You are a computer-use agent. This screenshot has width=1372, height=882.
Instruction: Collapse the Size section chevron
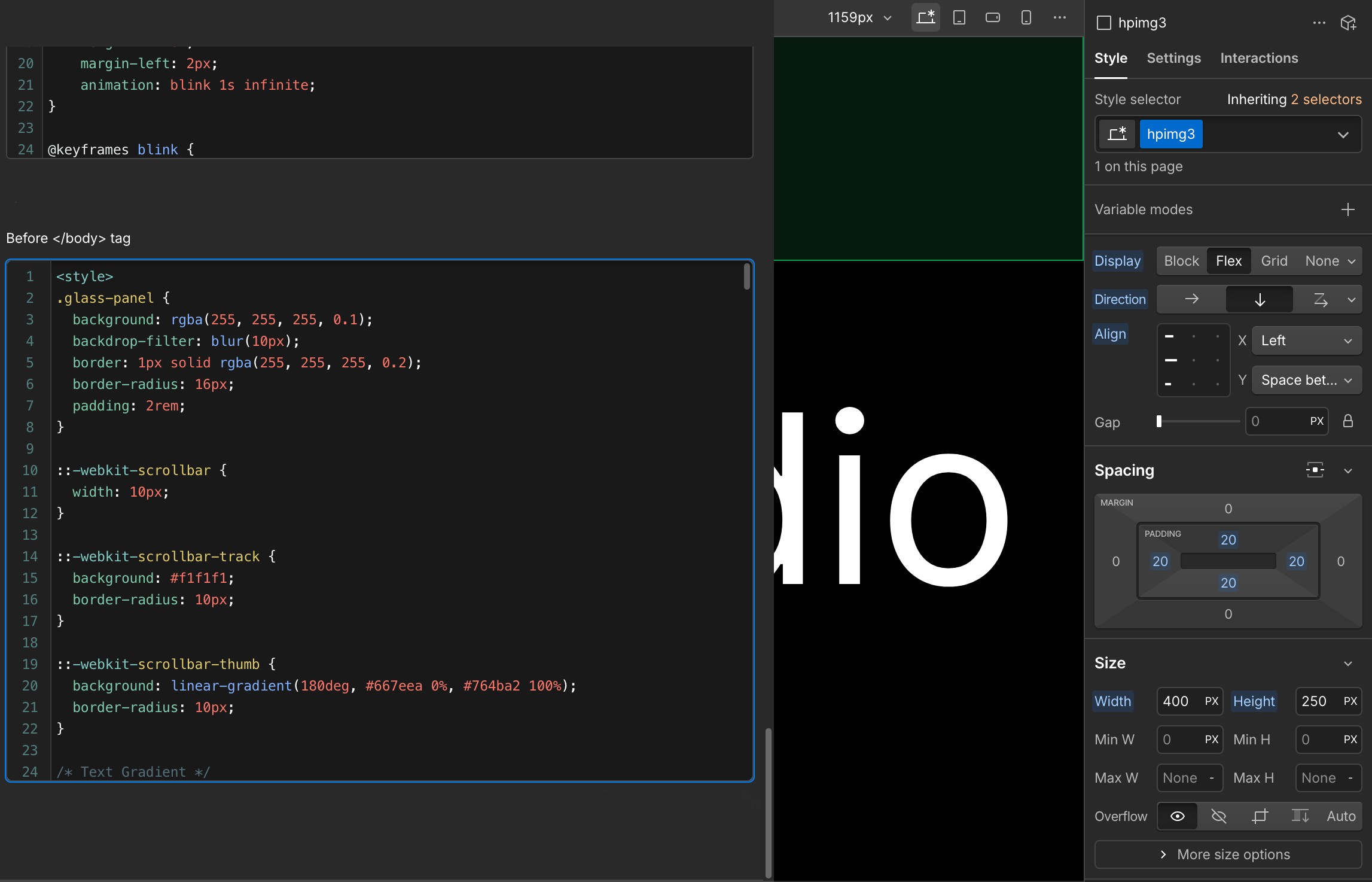tap(1348, 664)
